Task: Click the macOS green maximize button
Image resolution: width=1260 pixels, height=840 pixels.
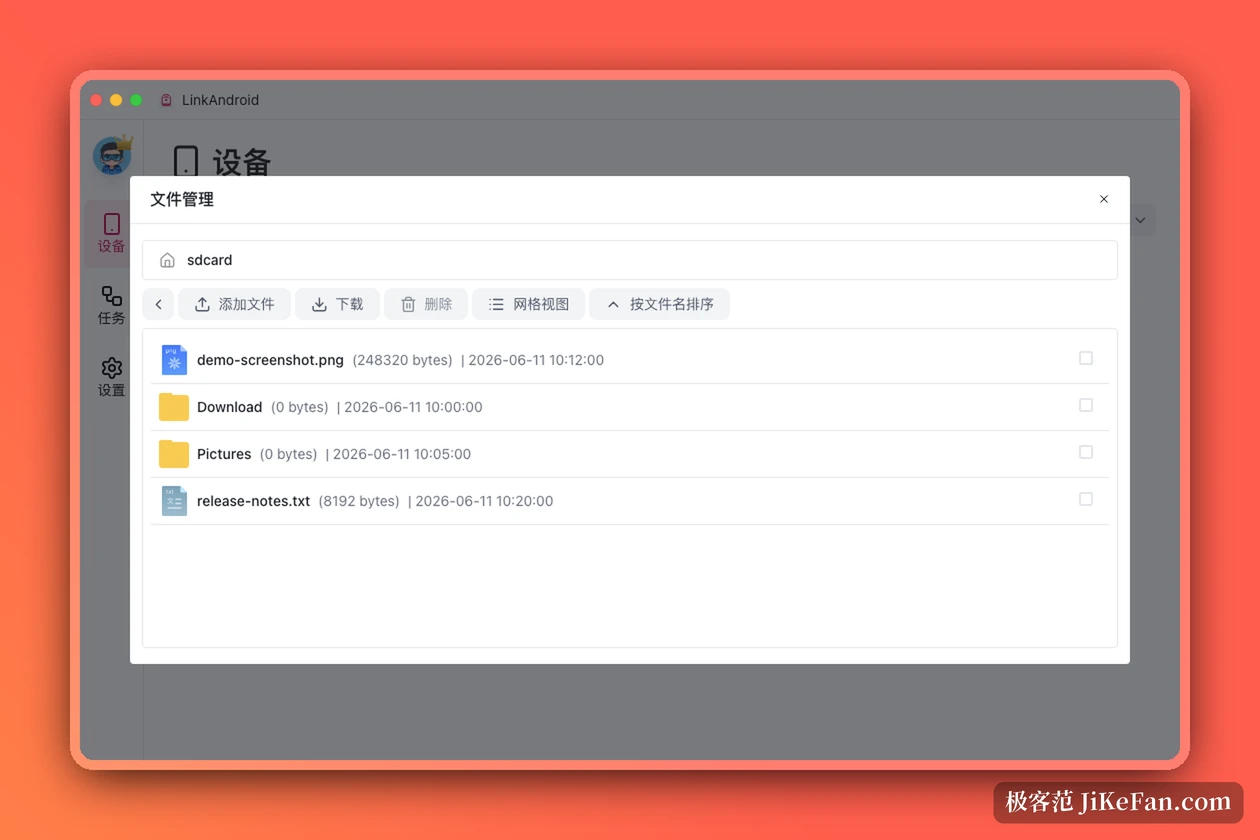Action: (x=136, y=100)
